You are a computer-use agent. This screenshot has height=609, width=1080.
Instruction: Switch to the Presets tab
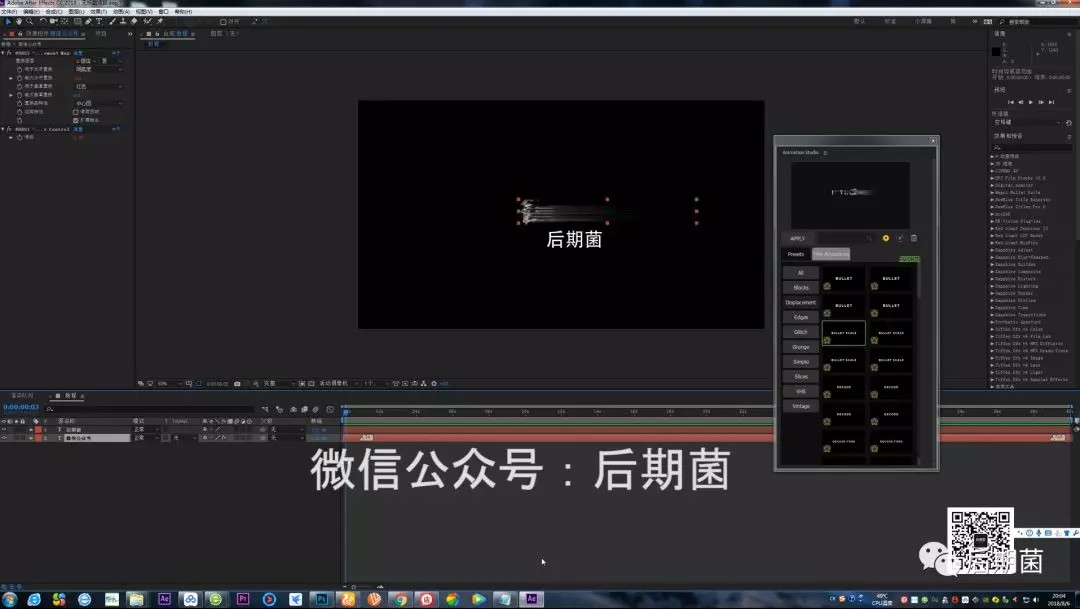pyautogui.click(x=796, y=254)
